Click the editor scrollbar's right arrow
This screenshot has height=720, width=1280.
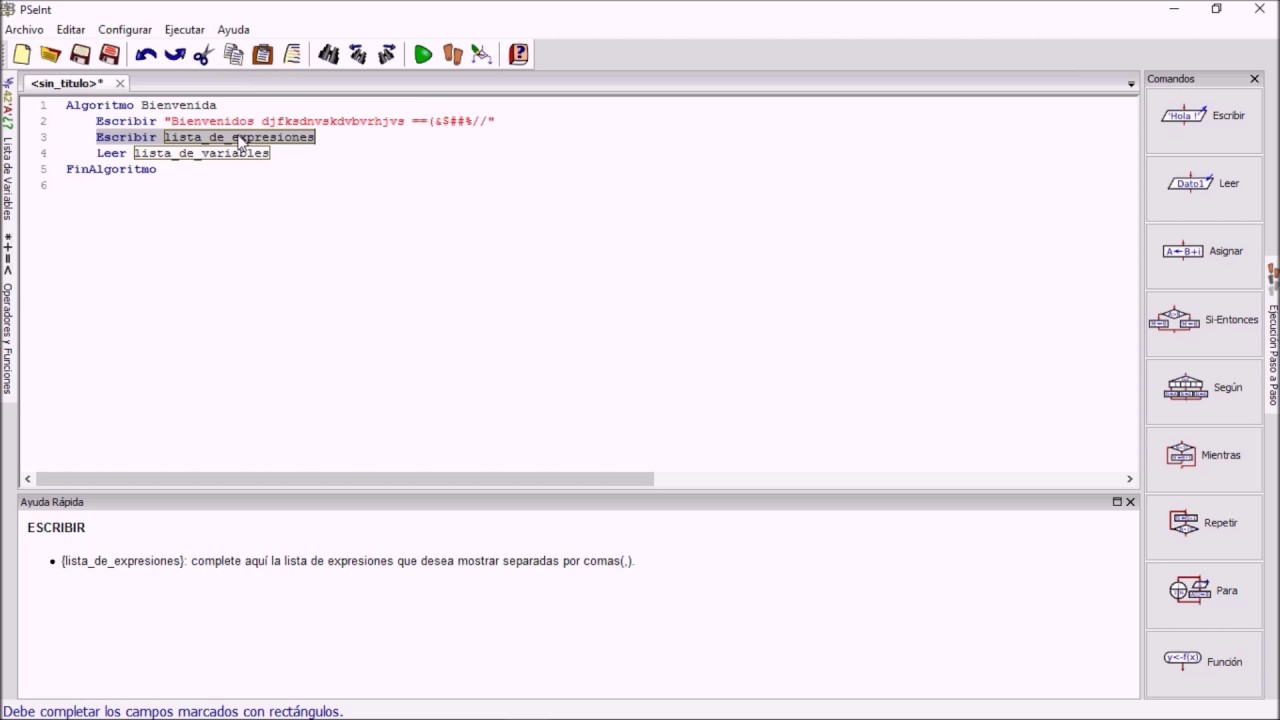click(x=1130, y=479)
